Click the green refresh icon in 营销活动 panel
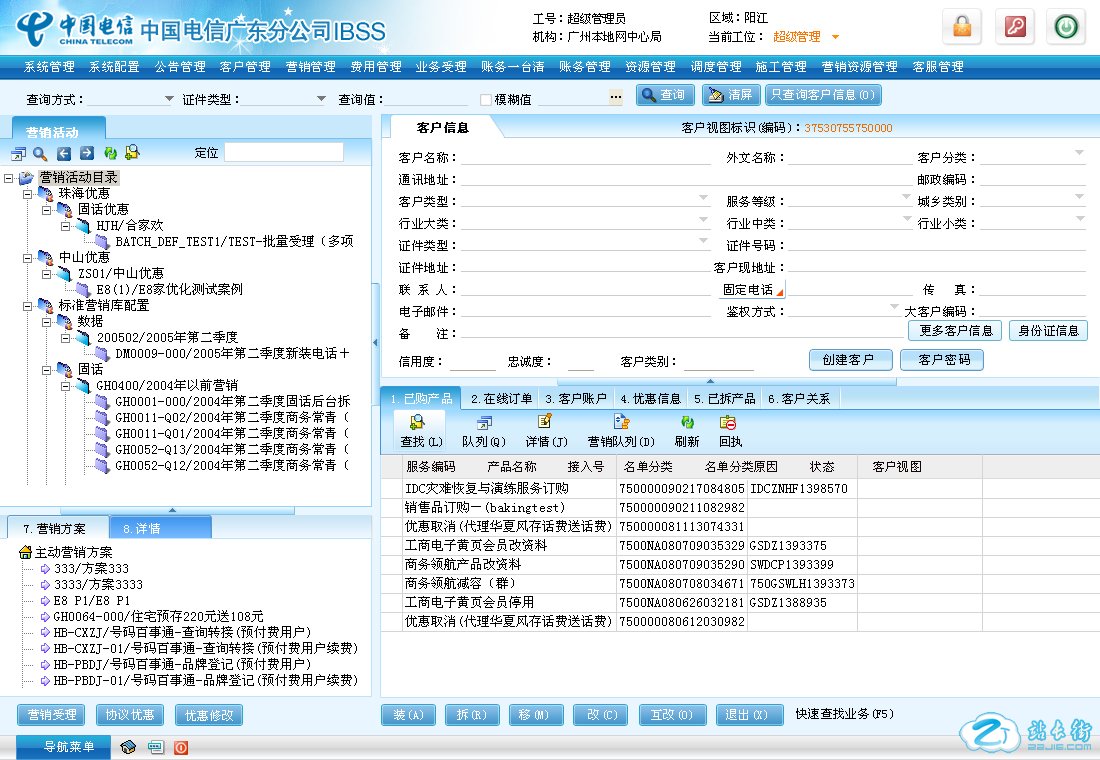The width and height of the screenshot is (1100, 760). pos(110,153)
